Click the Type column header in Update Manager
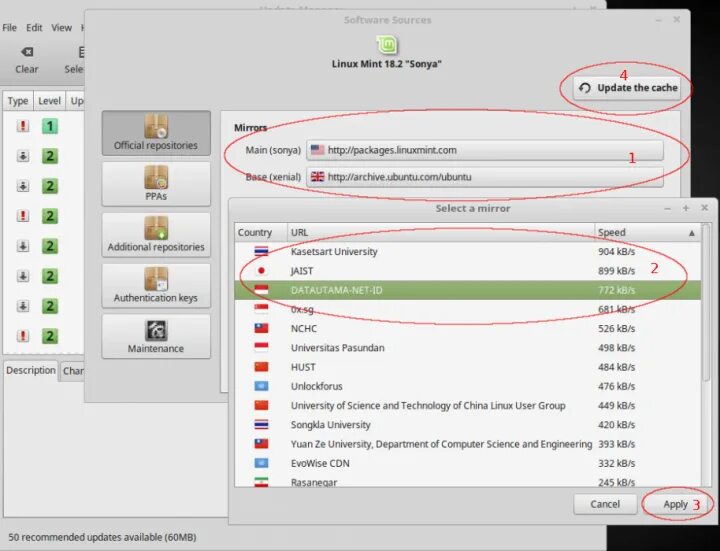This screenshot has height=551, width=720. [18, 101]
